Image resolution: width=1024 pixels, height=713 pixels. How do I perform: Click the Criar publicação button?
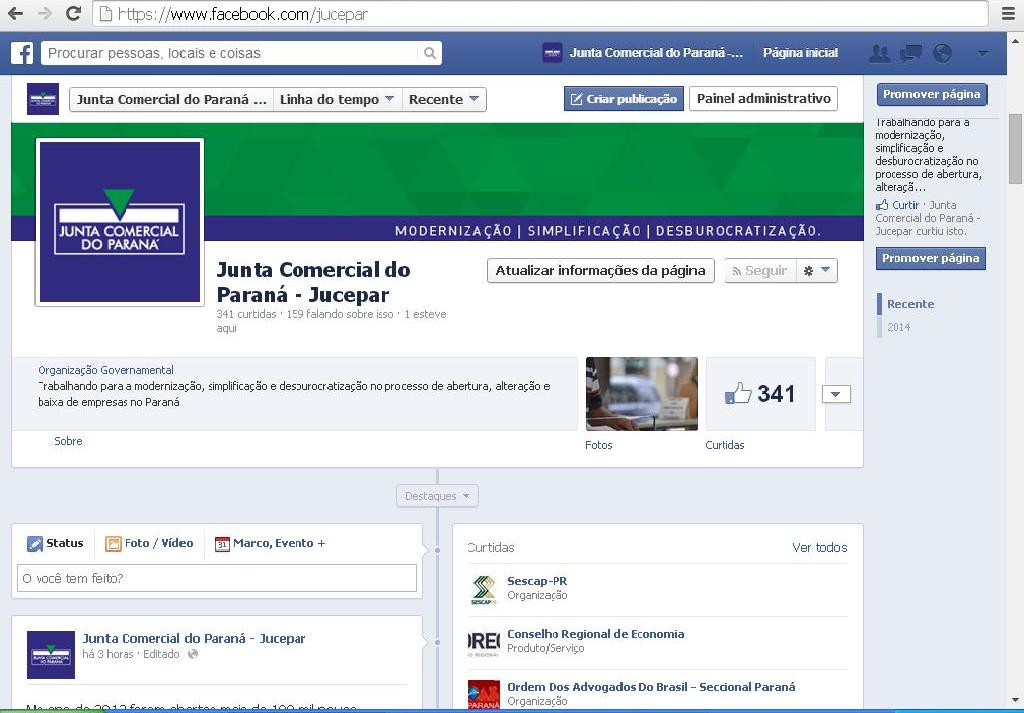tap(624, 99)
